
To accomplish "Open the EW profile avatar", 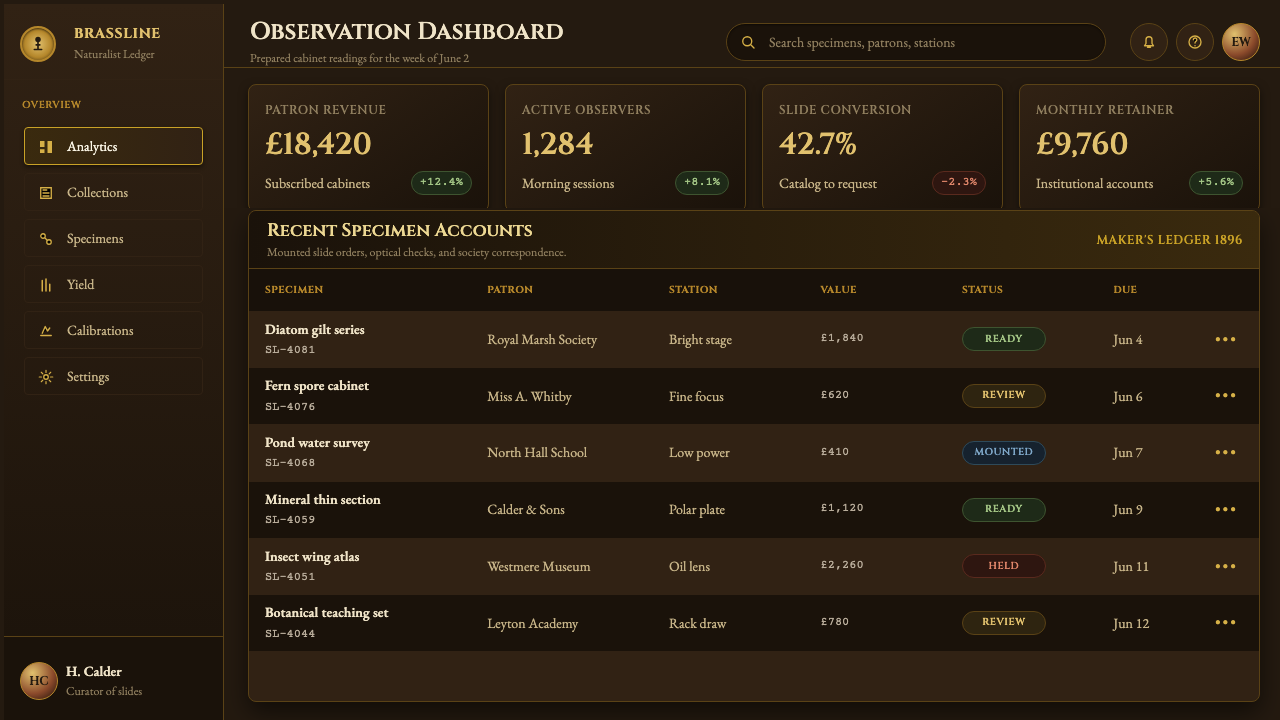I will point(1240,42).
